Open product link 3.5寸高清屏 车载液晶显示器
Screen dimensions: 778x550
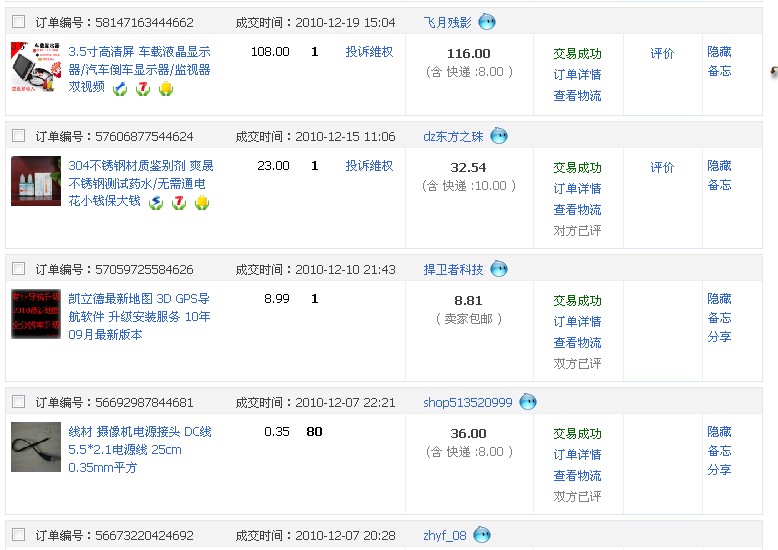point(139,69)
